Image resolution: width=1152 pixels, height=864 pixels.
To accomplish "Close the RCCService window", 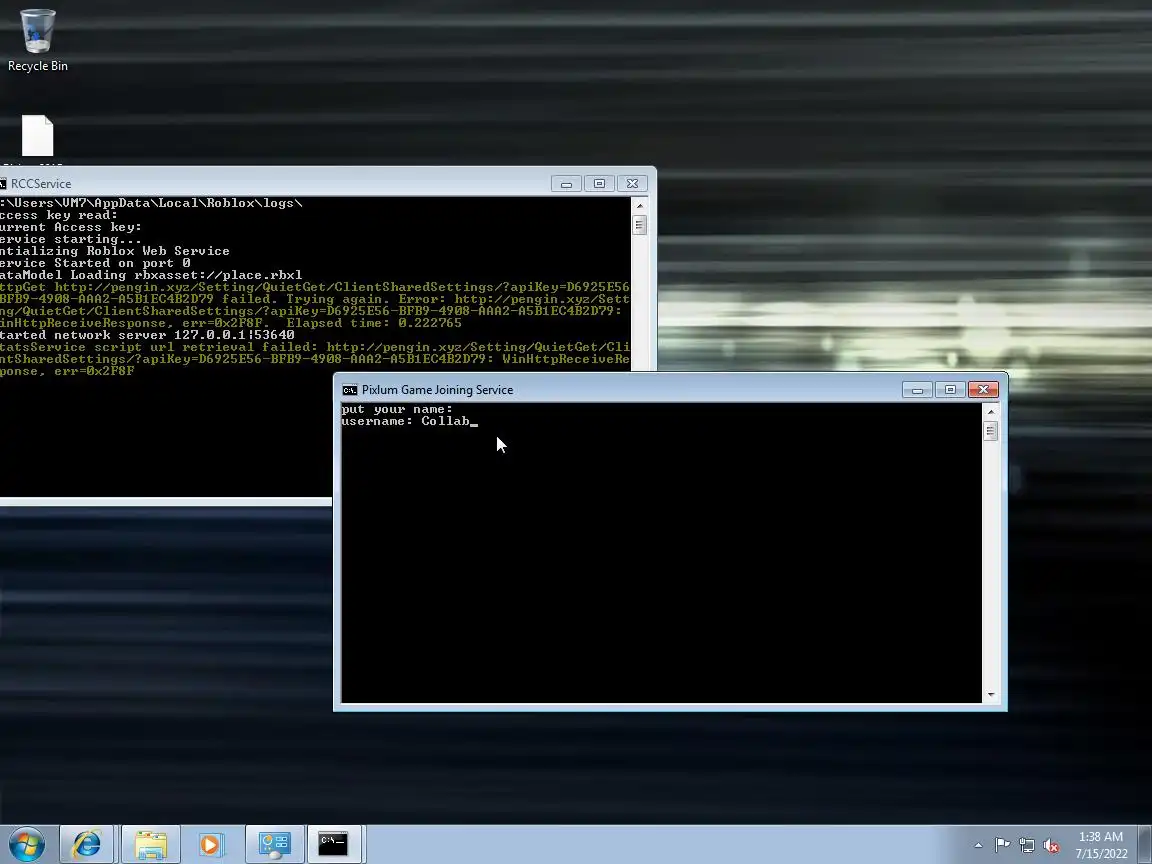I will 632,184.
